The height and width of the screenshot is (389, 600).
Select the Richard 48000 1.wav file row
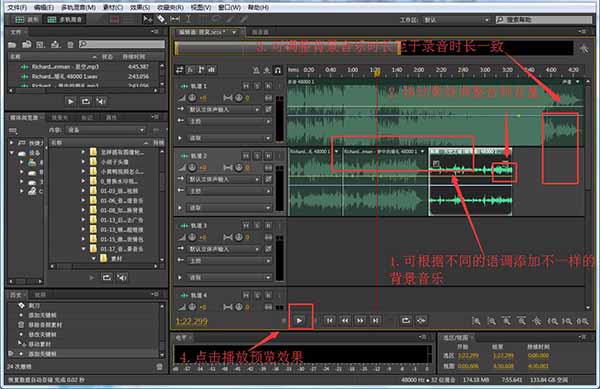pos(84,76)
